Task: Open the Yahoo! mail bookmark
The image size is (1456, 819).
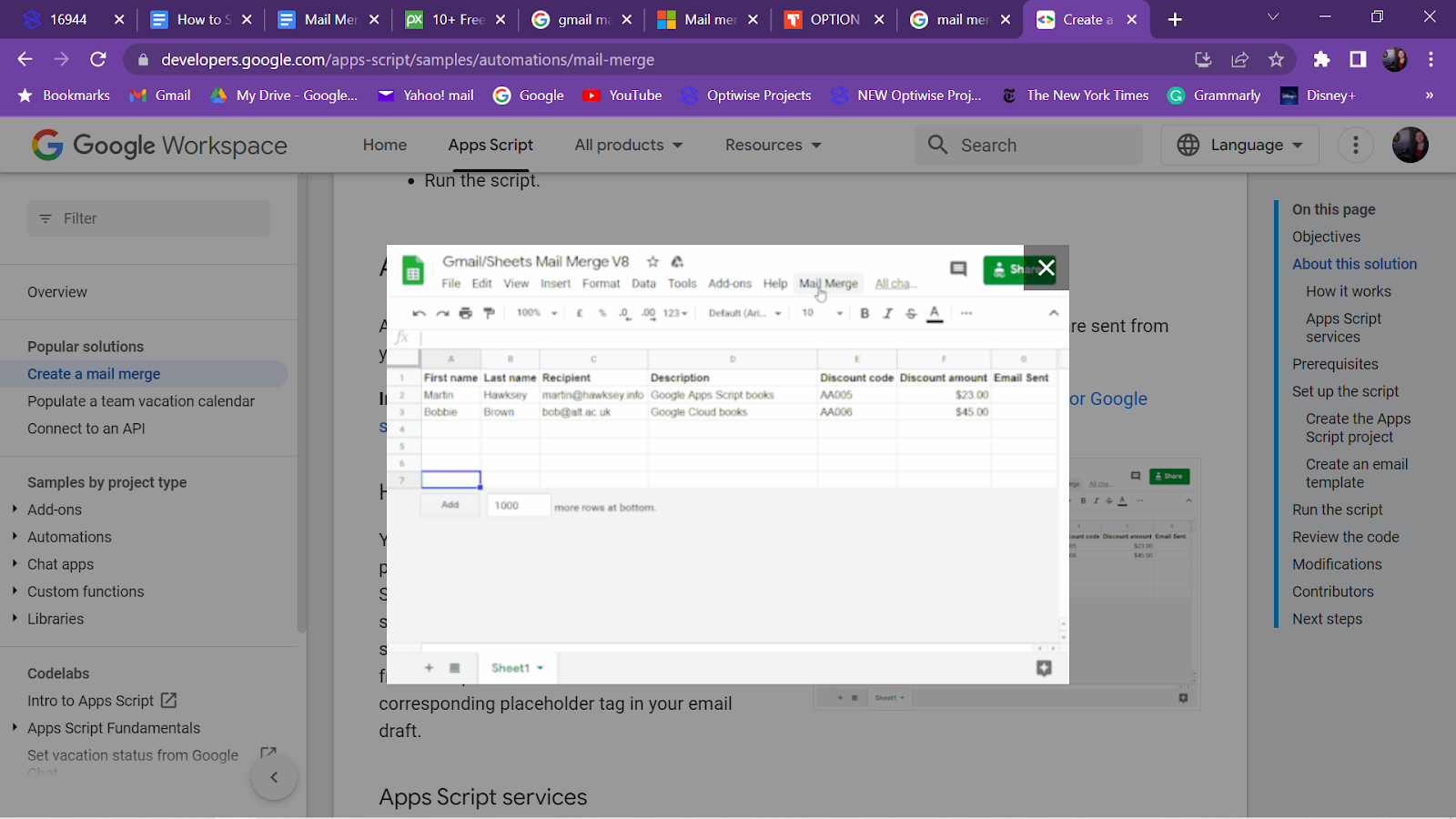Action: (426, 96)
